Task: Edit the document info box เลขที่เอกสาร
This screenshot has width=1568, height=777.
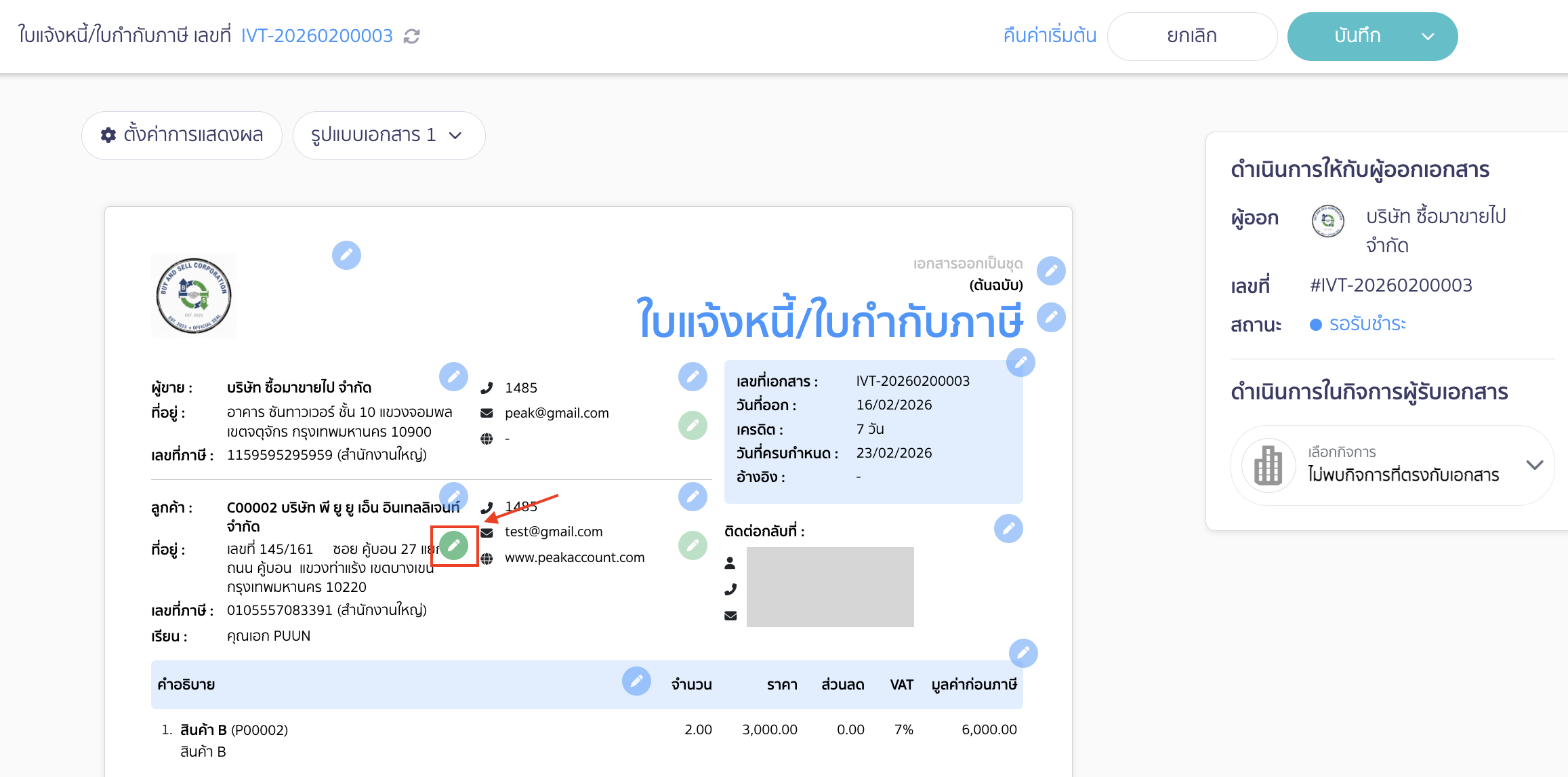Action: (x=1020, y=363)
